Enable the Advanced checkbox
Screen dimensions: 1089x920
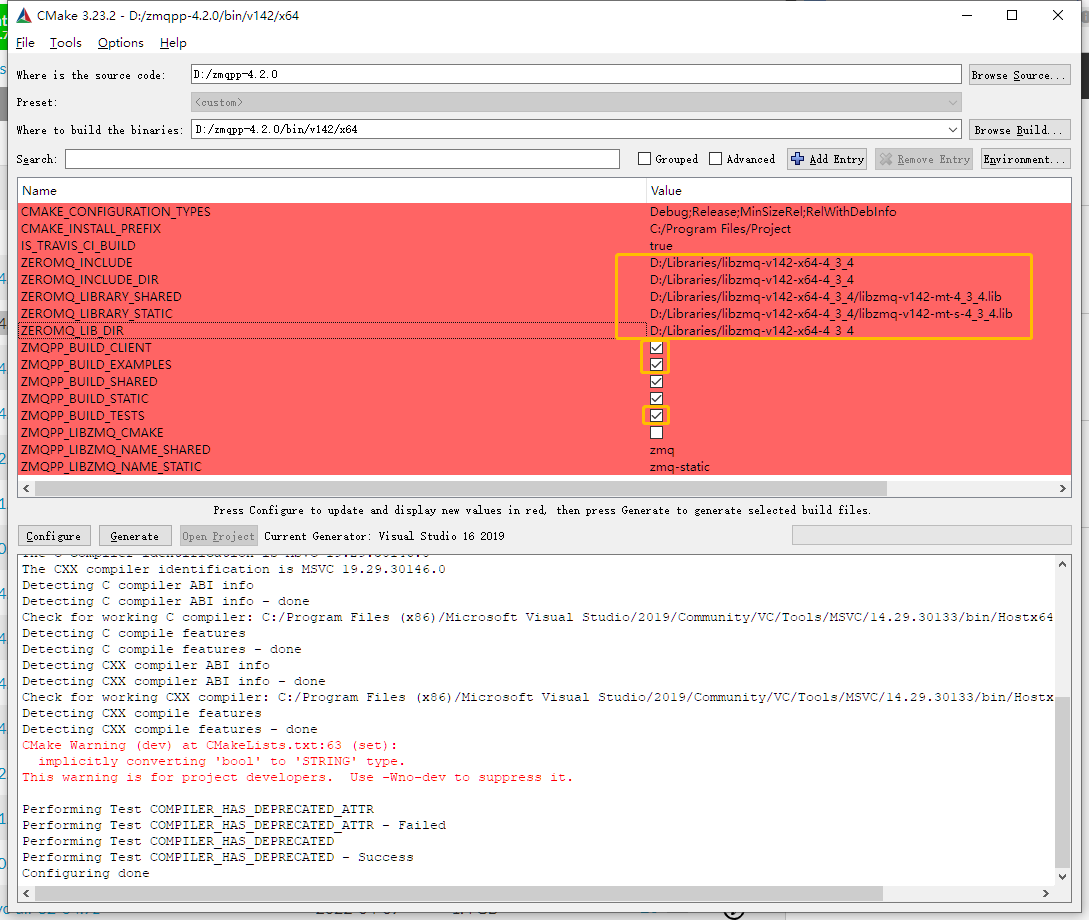[715, 159]
